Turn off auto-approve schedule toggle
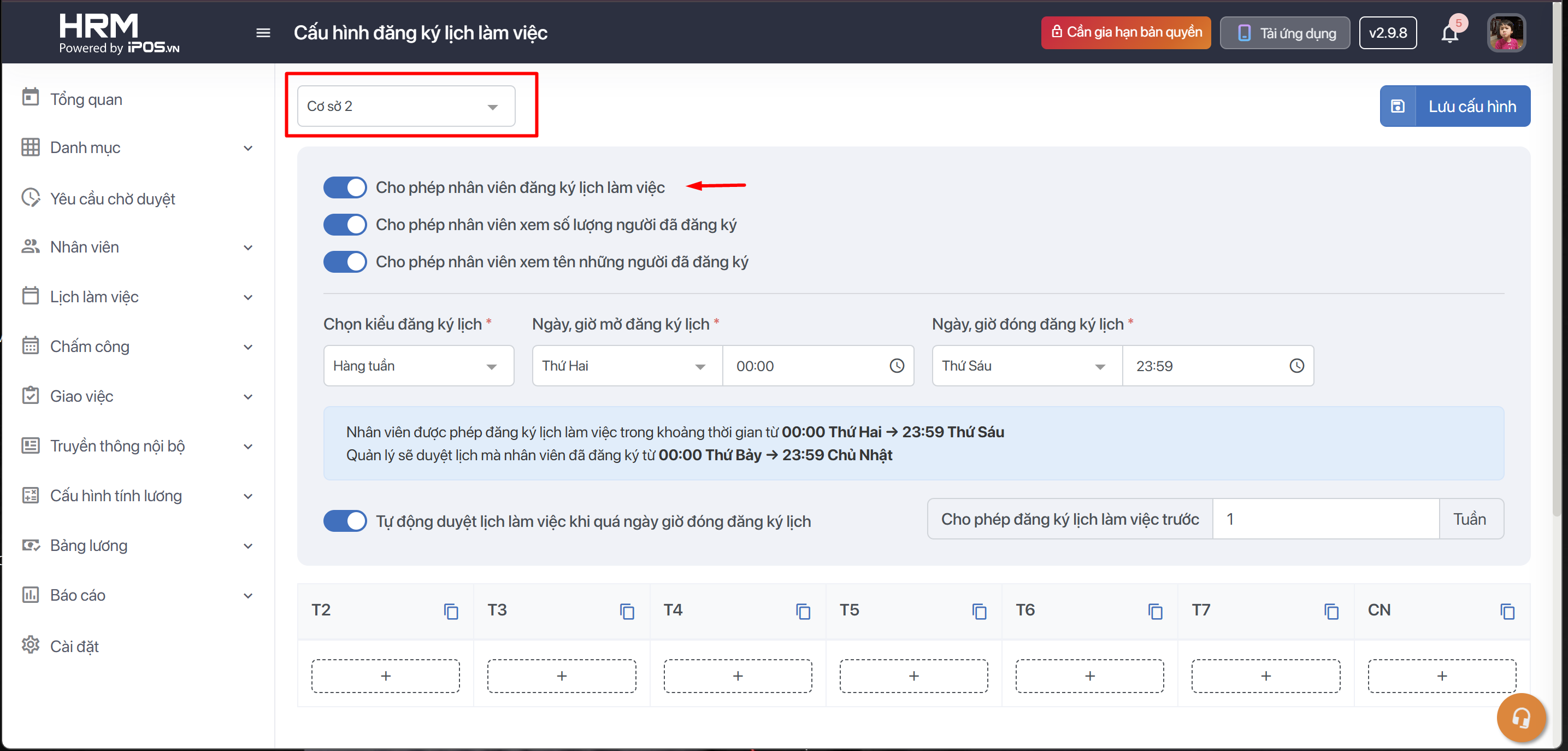The width and height of the screenshot is (1568, 751). [x=345, y=521]
